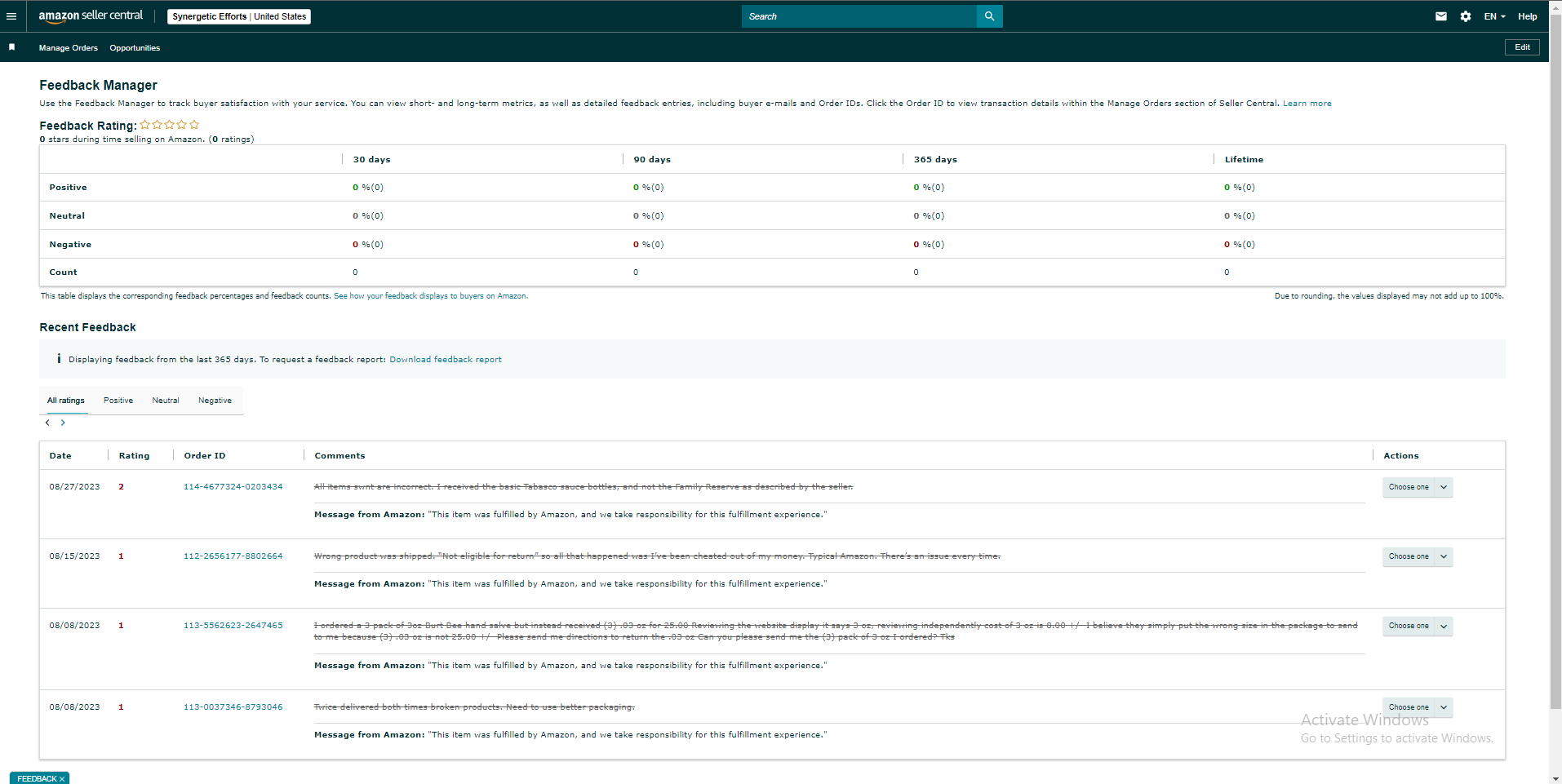Viewport: 1562px width, 784px height.
Task: Click the 'Twice delivered' broken products comment
Action: pos(474,707)
